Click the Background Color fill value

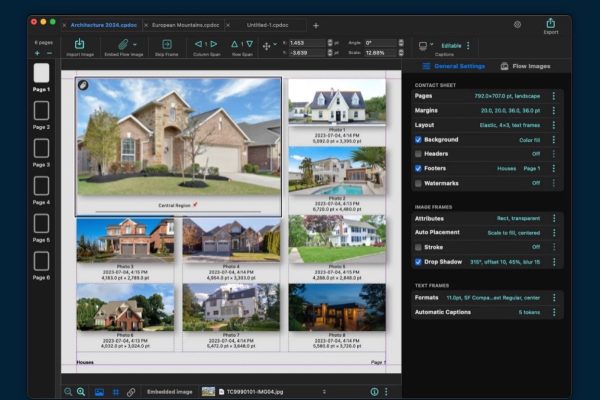click(529, 140)
